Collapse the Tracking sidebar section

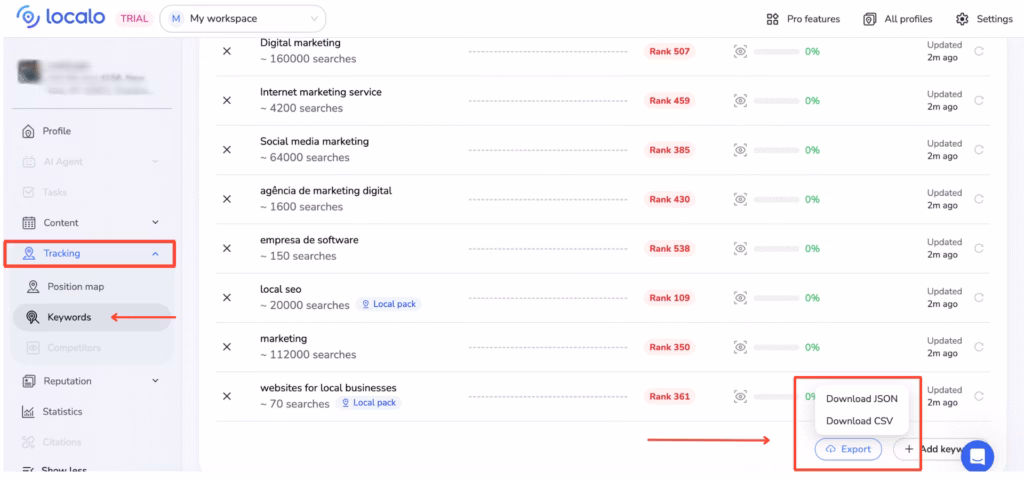pos(155,254)
